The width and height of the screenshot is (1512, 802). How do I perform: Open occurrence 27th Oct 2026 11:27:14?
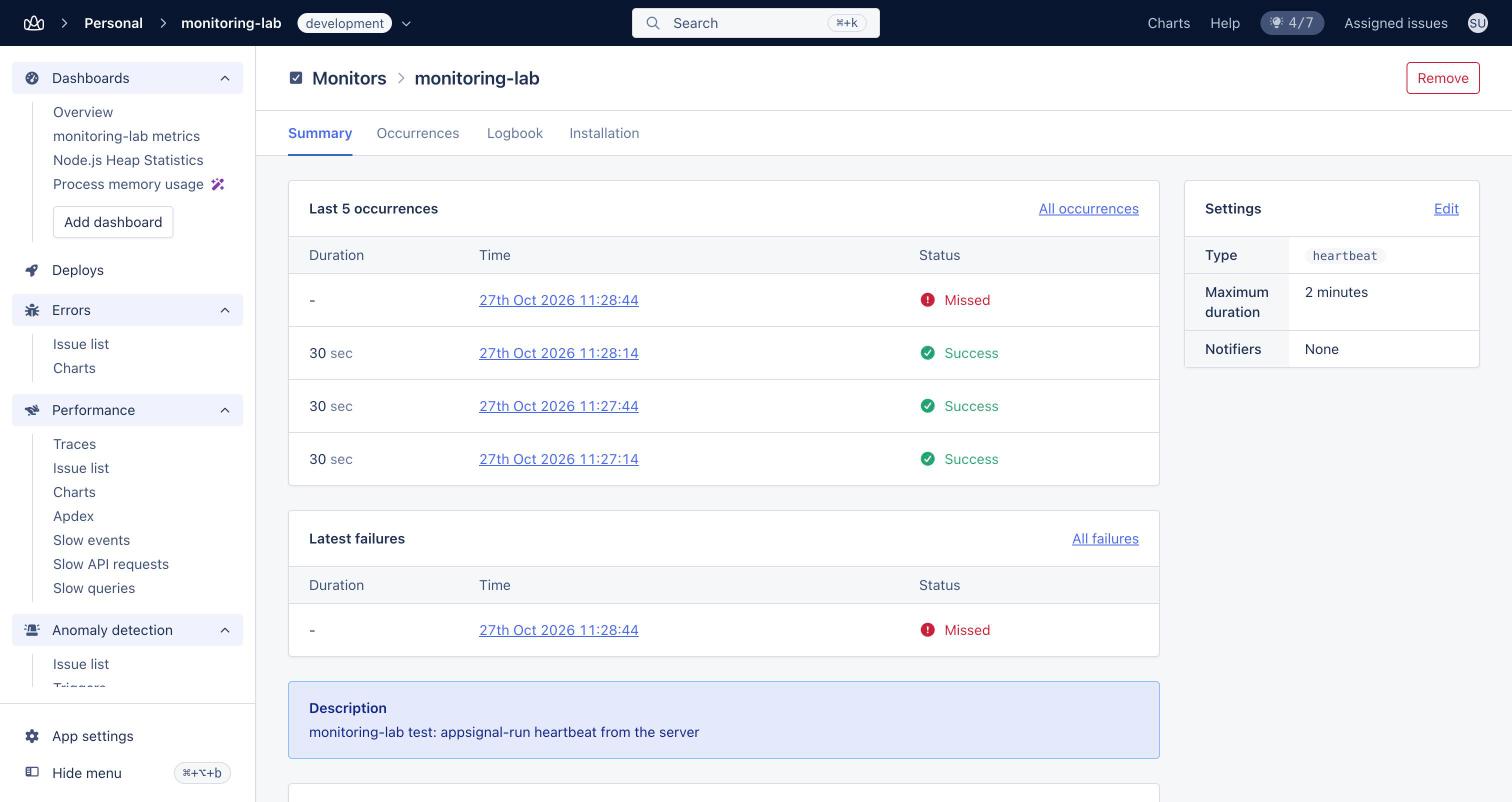click(x=559, y=459)
